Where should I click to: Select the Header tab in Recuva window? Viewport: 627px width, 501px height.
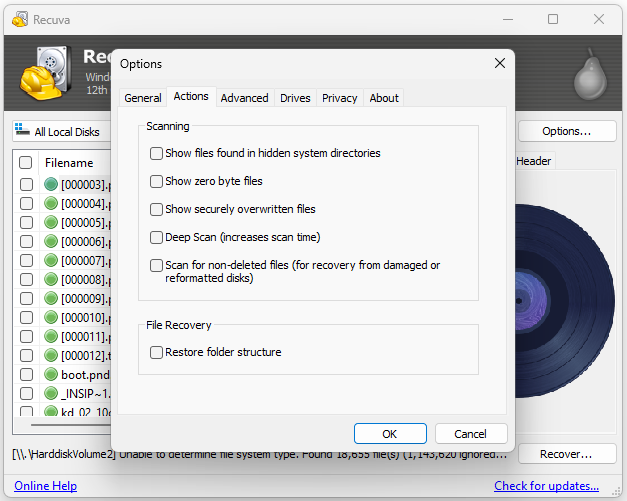[533, 161]
